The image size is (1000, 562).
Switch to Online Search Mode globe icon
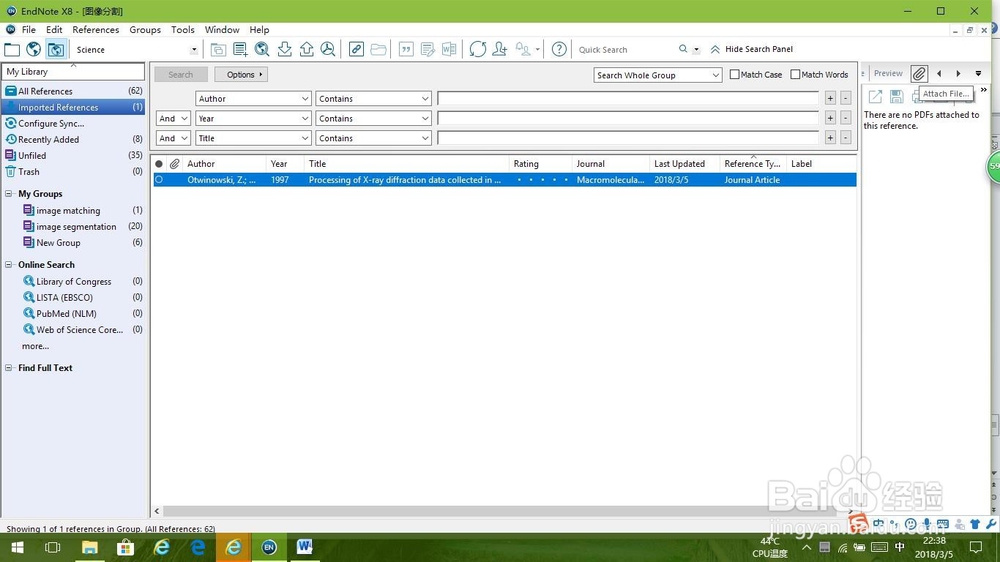coord(34,49)
